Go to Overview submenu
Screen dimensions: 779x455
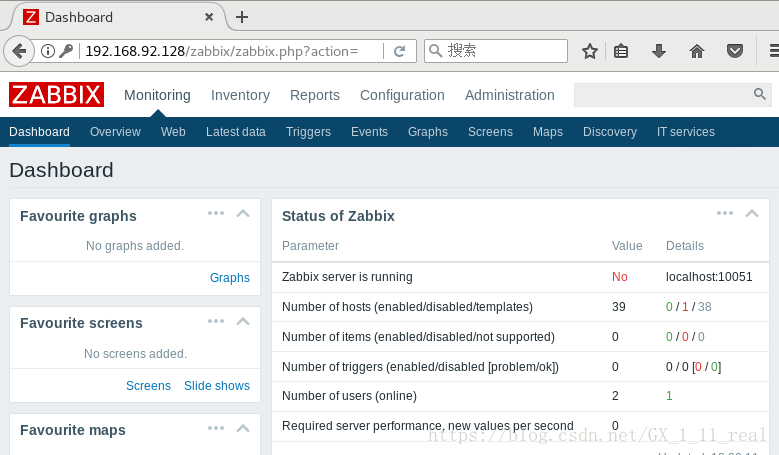(x=115, y=132)
